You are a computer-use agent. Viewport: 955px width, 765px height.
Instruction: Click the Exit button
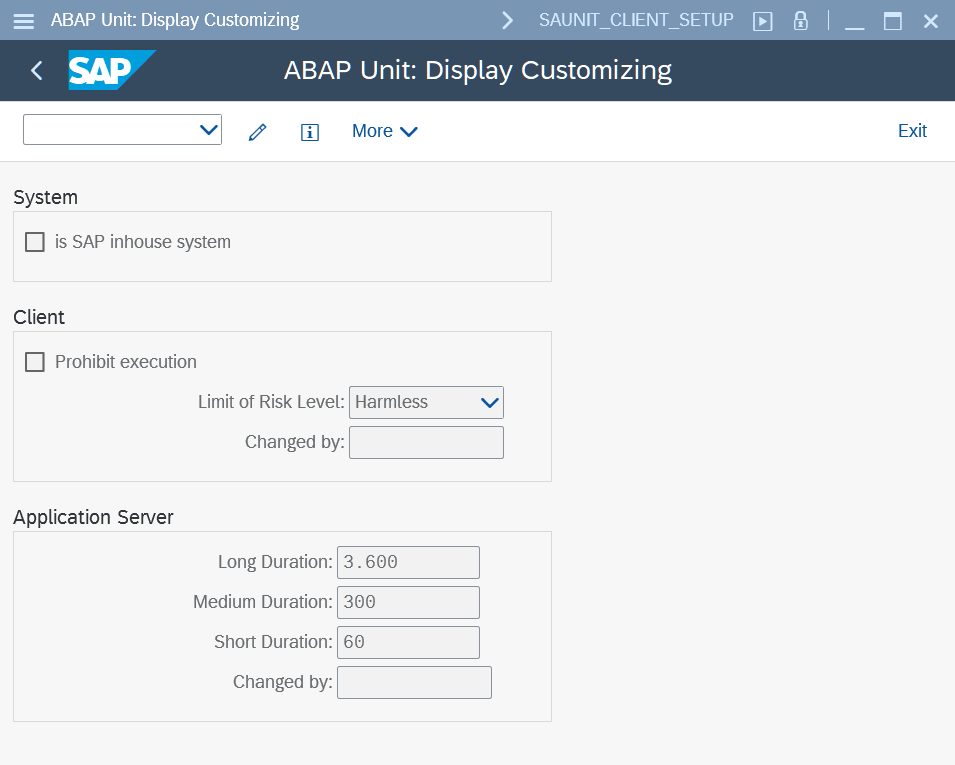coord(912,131)
